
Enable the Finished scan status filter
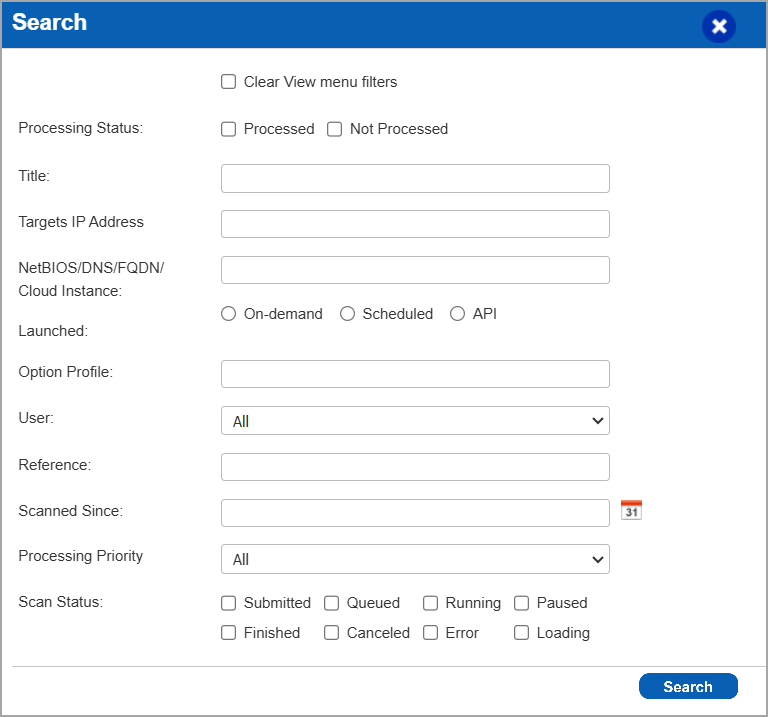[229, 633]
